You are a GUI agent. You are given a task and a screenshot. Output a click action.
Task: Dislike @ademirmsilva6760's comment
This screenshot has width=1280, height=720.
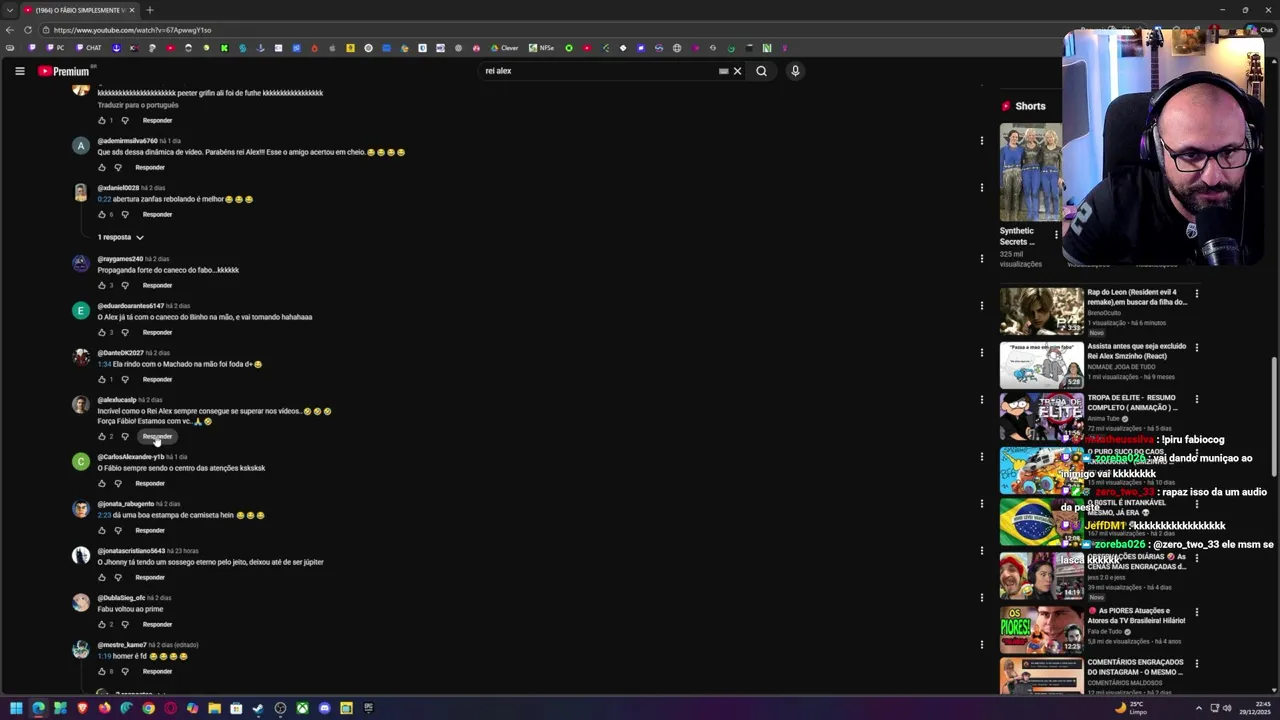point(118,167)
